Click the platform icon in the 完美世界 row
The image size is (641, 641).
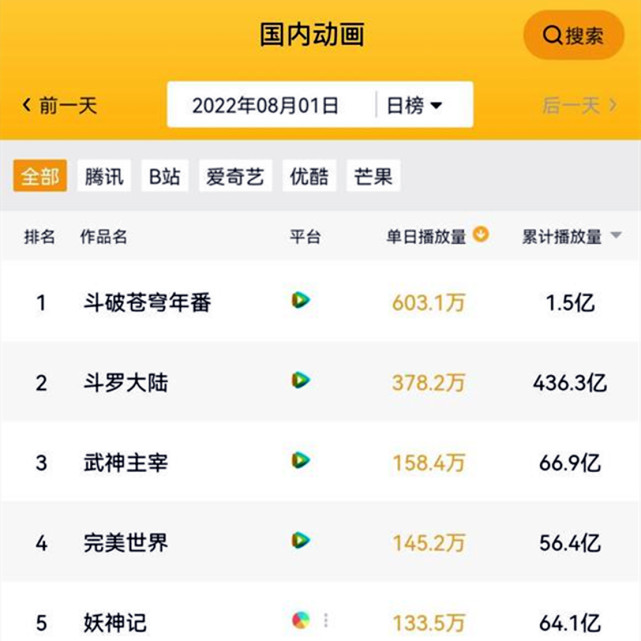click(x=300, y=540)
